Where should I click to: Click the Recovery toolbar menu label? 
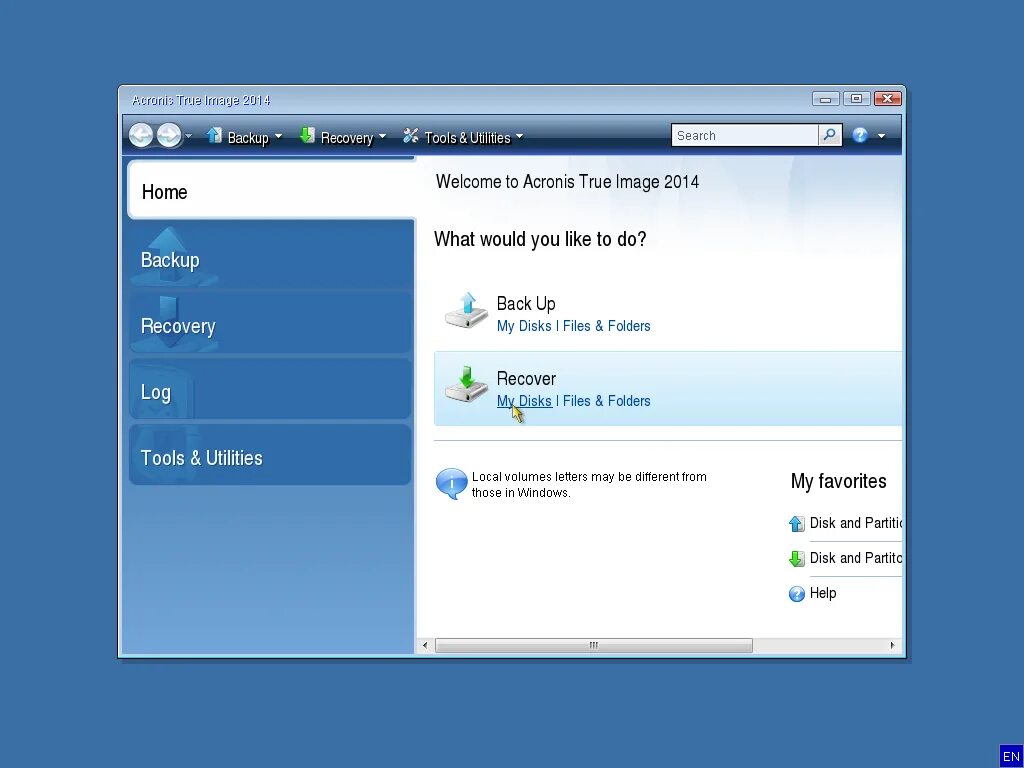click(347, 138)
